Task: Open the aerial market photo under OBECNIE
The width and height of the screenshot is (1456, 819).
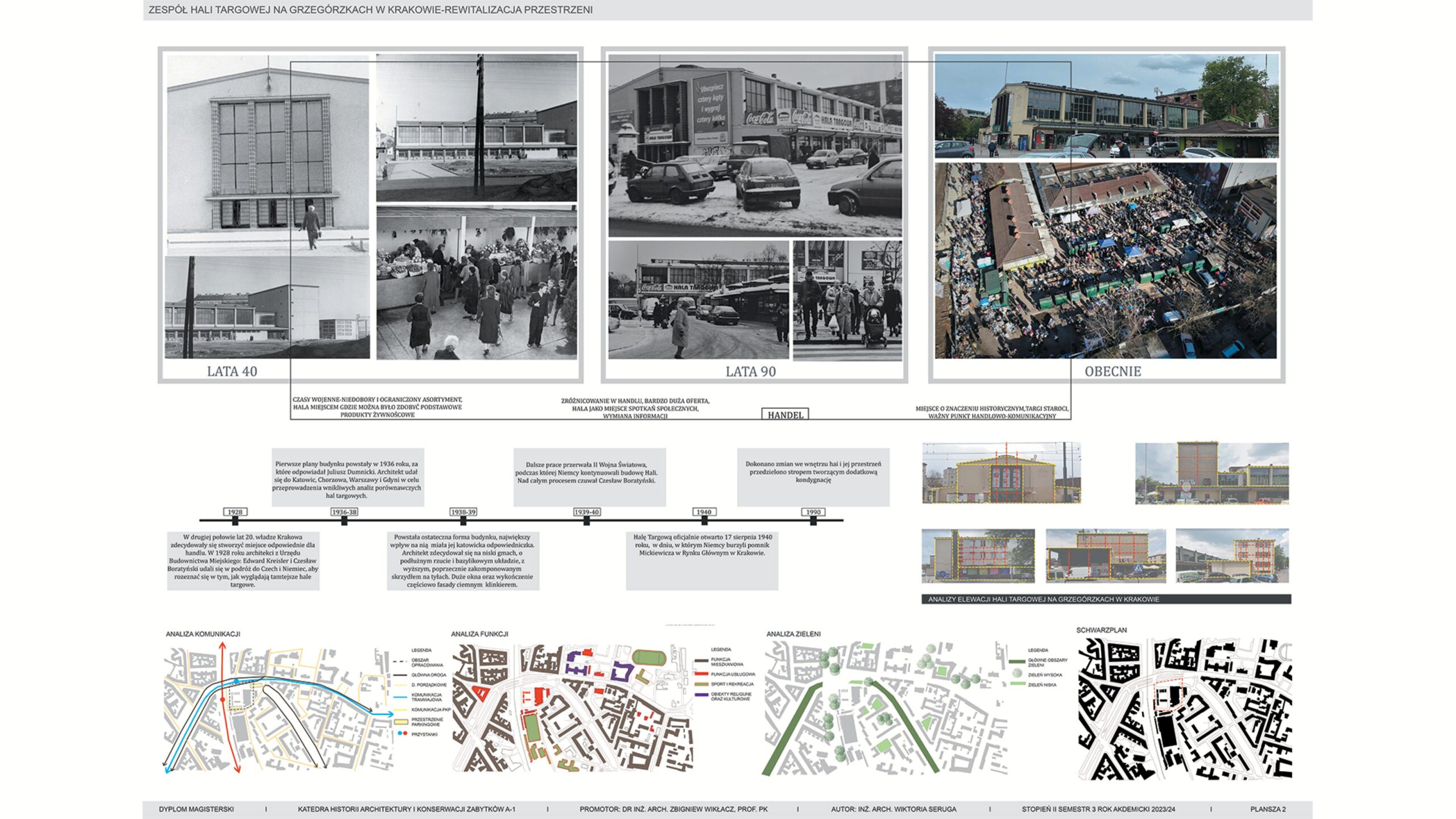Action: (x=1106, y=260)
